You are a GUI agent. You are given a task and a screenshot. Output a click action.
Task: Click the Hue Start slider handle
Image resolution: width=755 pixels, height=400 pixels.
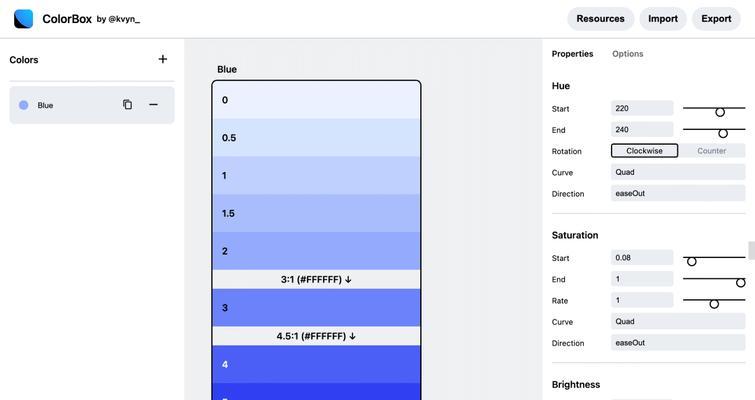point(720,112)
